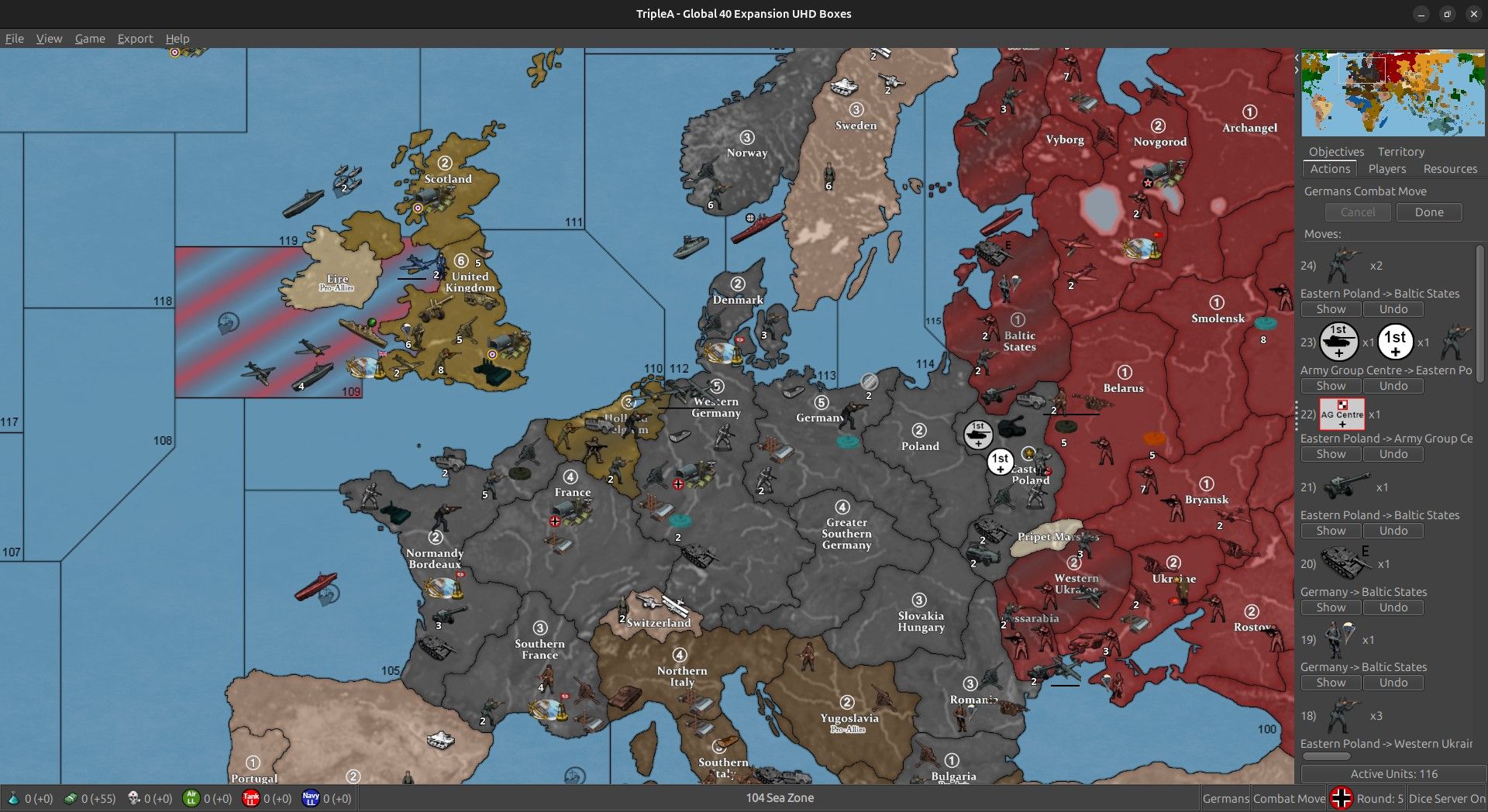Click the paratrooper icon in move 19
The width and height of the screenshot is (1488, 812).
1341,639
